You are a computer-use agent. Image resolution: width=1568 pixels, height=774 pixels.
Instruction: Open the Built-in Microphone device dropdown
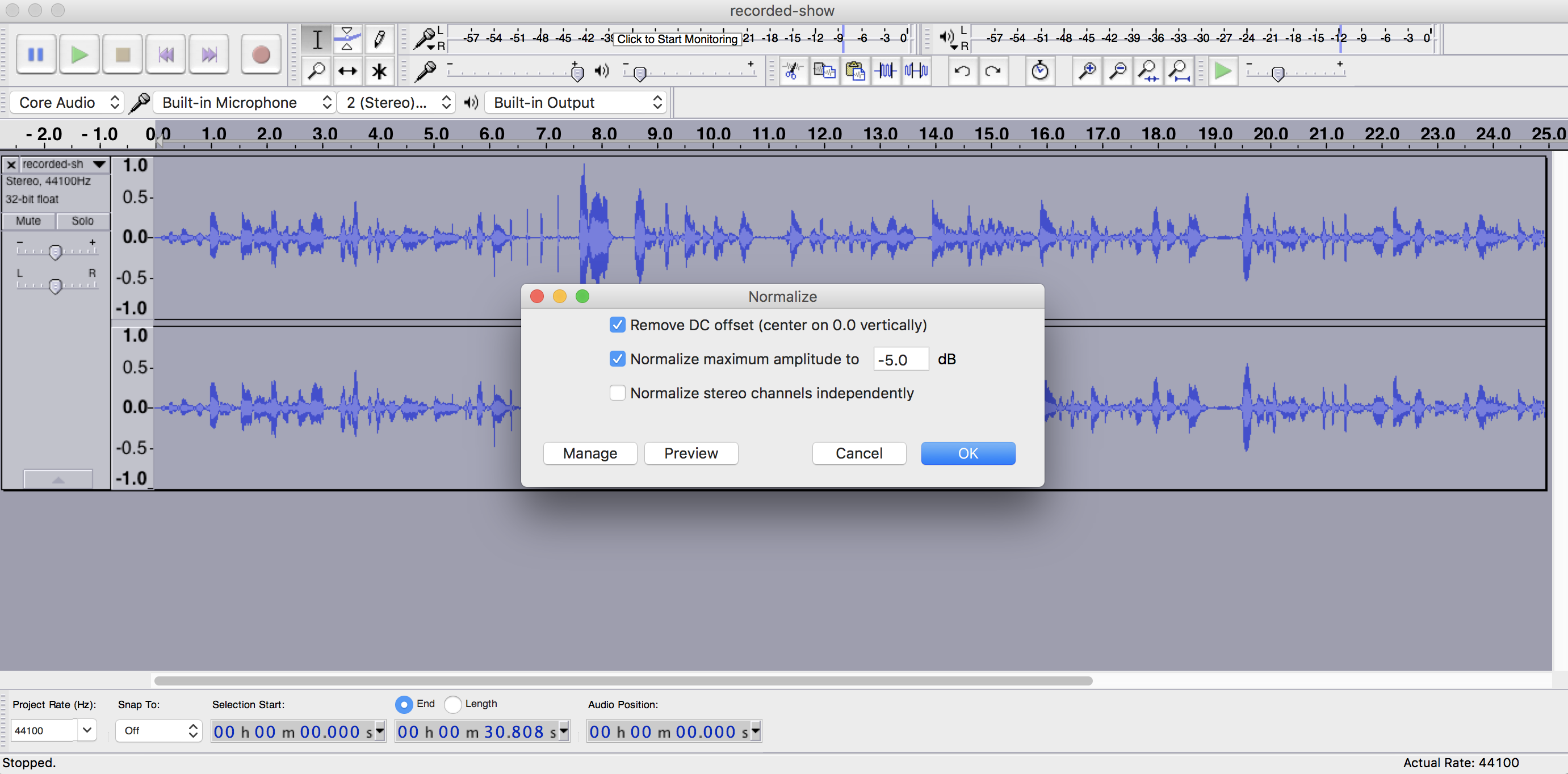244,102
